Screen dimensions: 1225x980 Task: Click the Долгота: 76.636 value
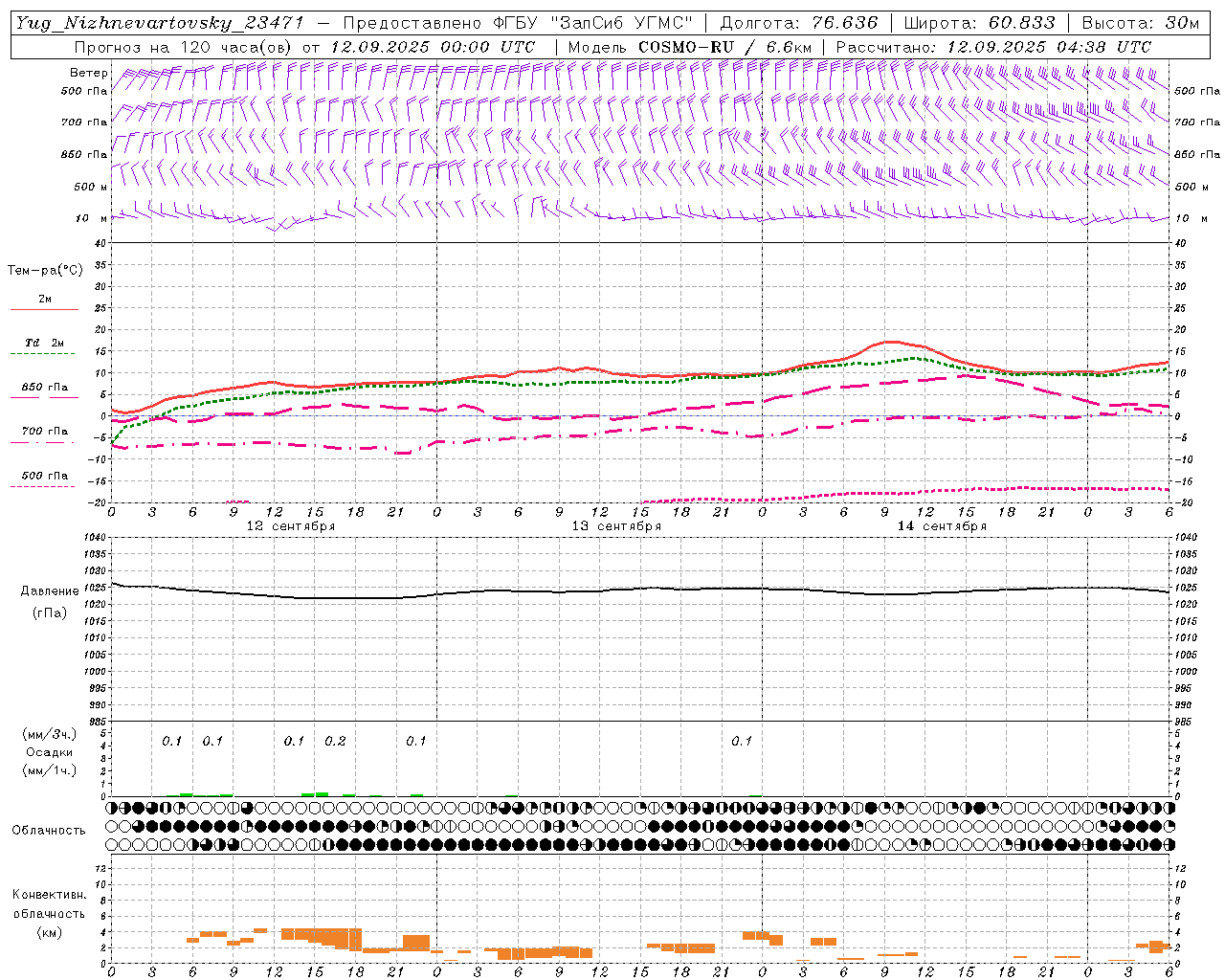[x=797, y=23]
